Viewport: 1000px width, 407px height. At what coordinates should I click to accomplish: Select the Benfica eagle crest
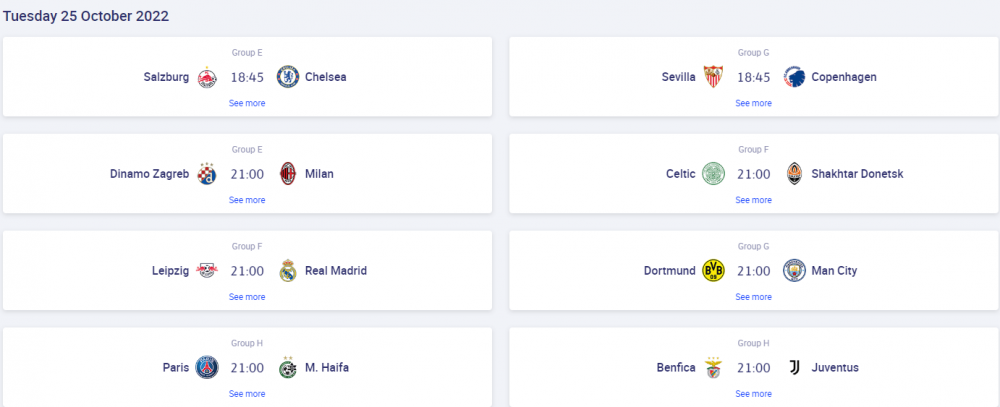pyautogui.click(x=713, y=367)
